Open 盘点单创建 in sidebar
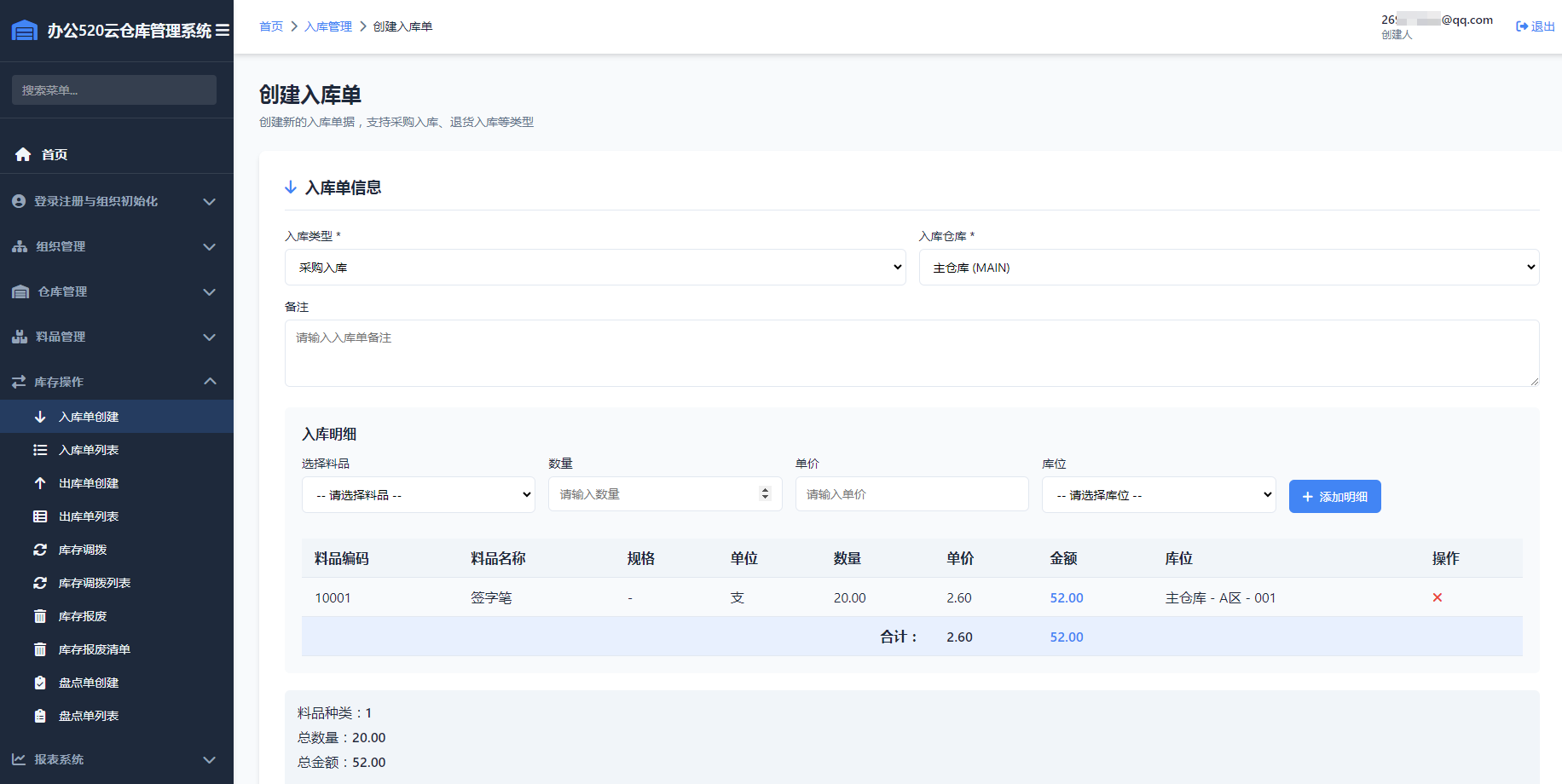1562x784 pixels. point(89,683)
